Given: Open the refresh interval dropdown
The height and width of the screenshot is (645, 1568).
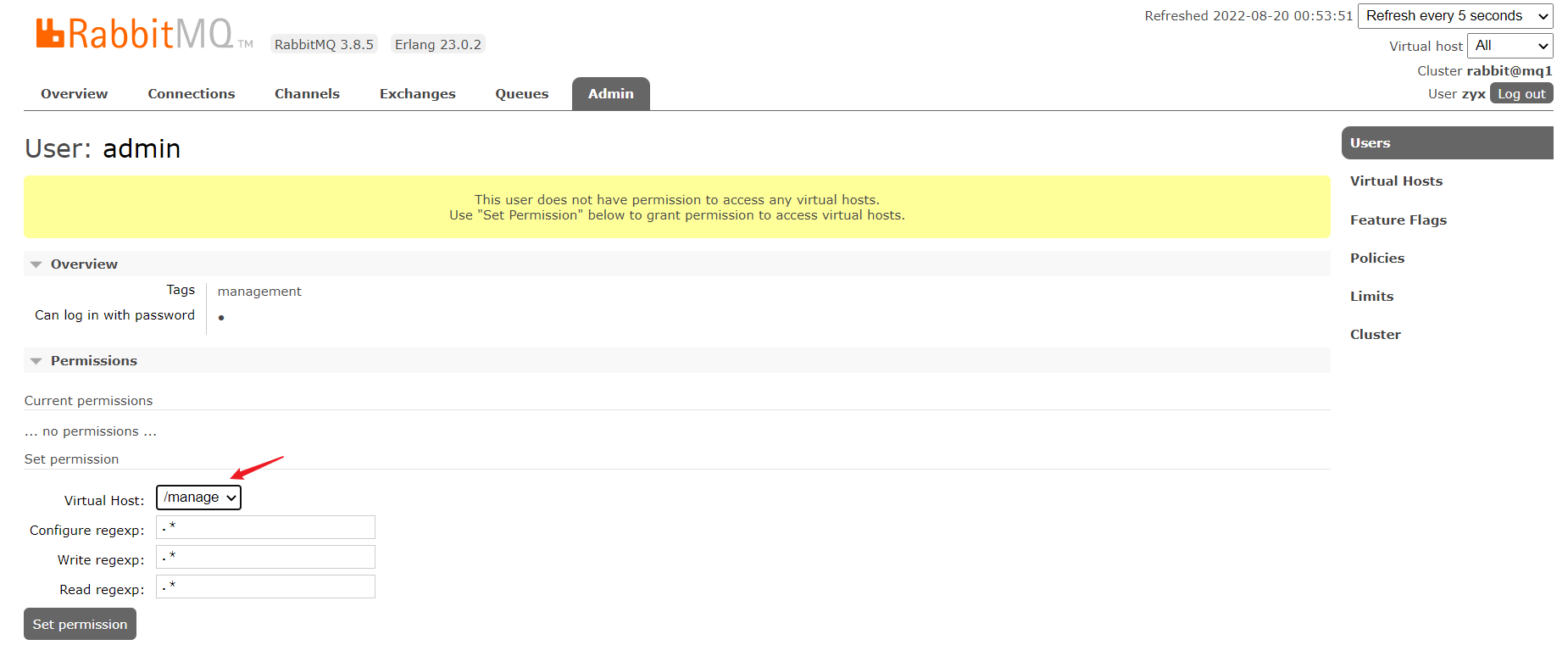Looking at the screenshot, I should (1455, 16).
